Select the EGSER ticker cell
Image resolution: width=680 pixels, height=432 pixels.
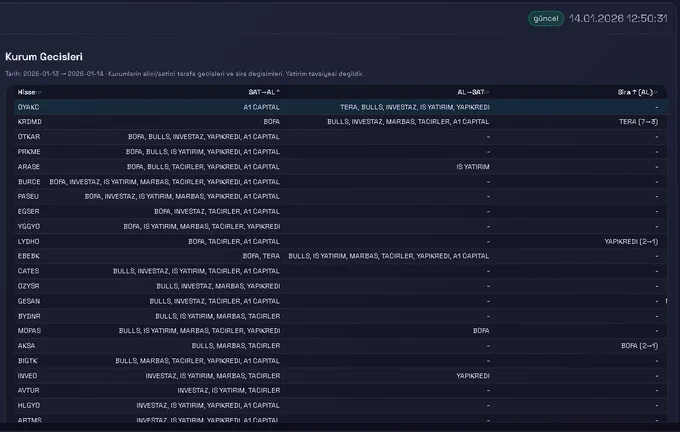click(28, 212)
